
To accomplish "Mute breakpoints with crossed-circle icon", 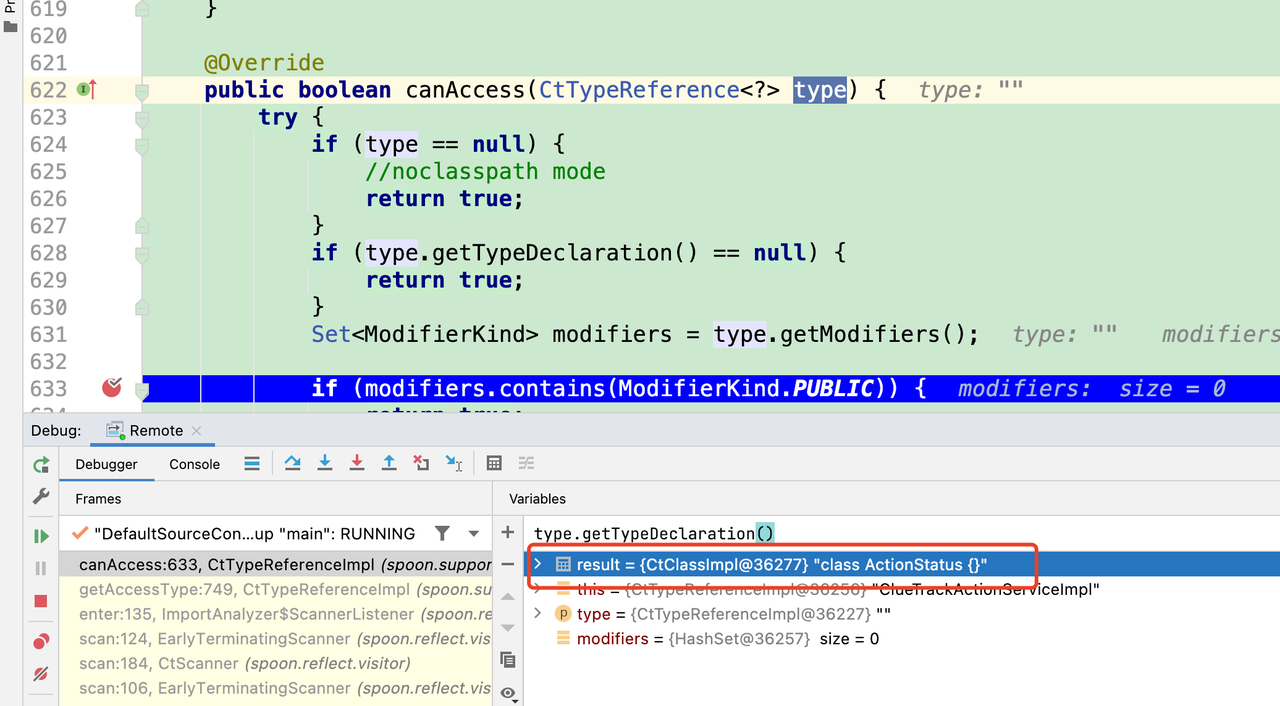I will tap(41, 673).
